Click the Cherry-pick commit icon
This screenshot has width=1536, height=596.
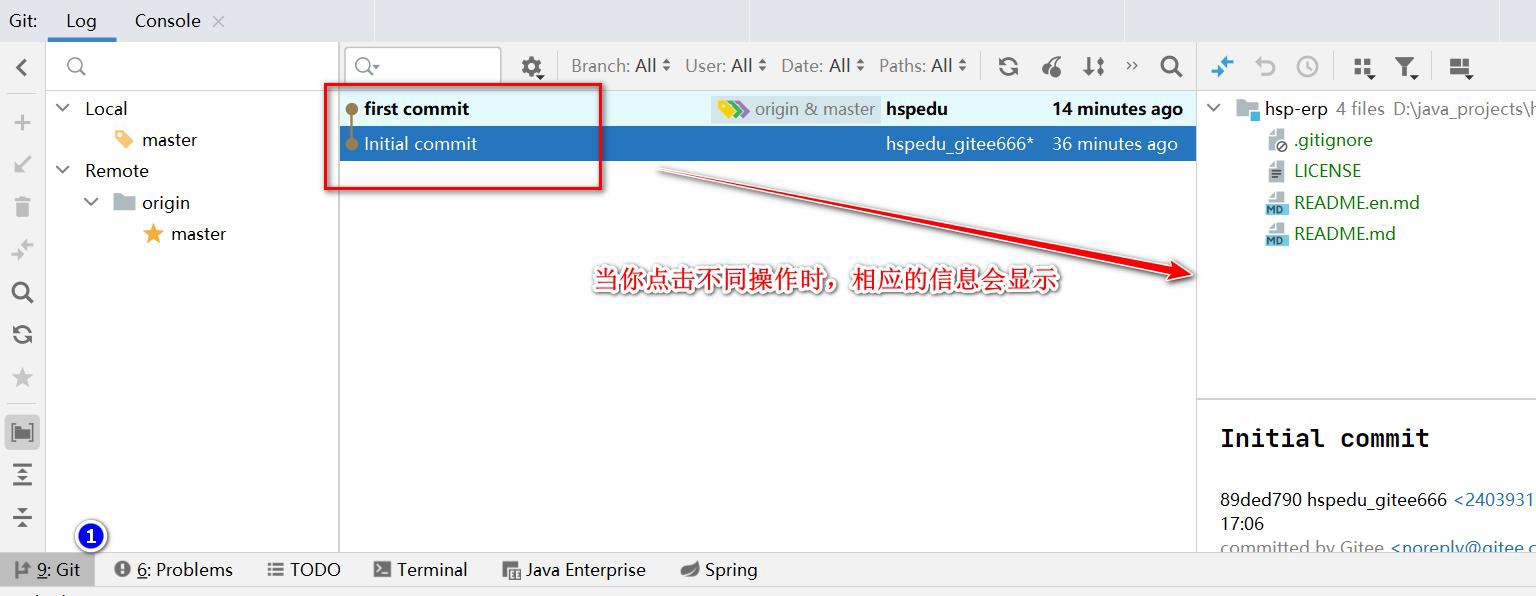(1051, 66)
